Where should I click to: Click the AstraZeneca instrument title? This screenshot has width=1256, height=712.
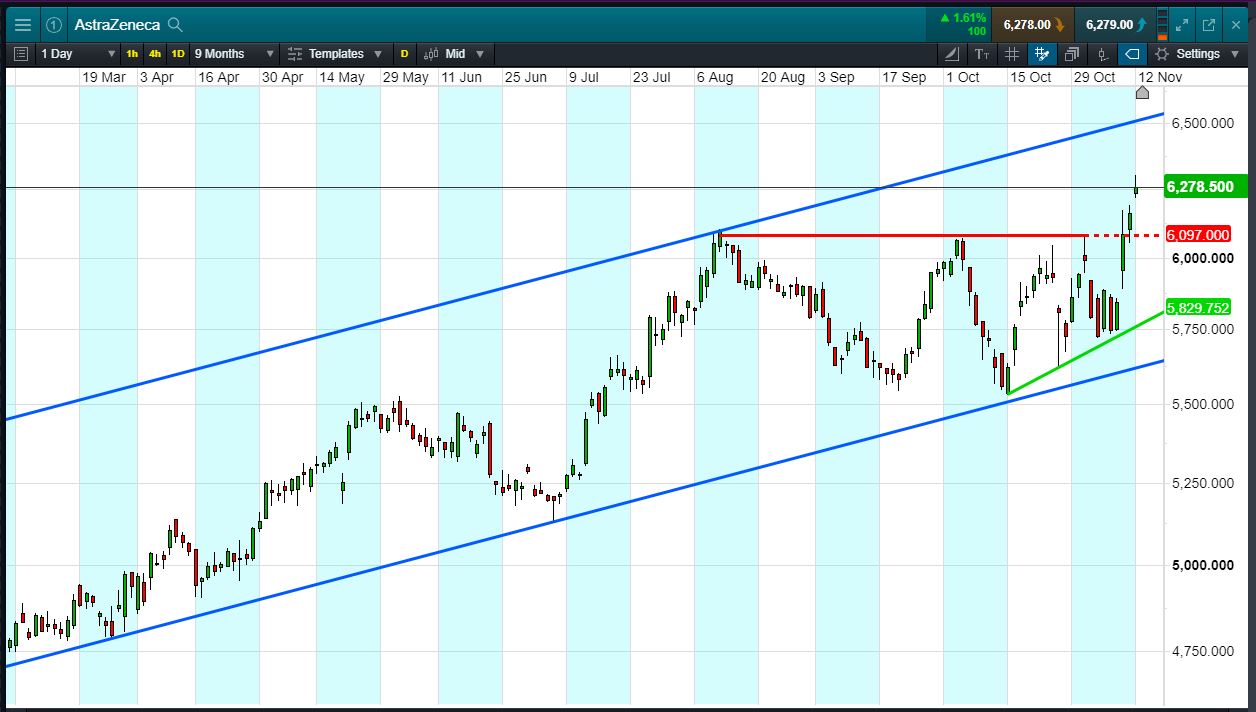tap(117, 25)
